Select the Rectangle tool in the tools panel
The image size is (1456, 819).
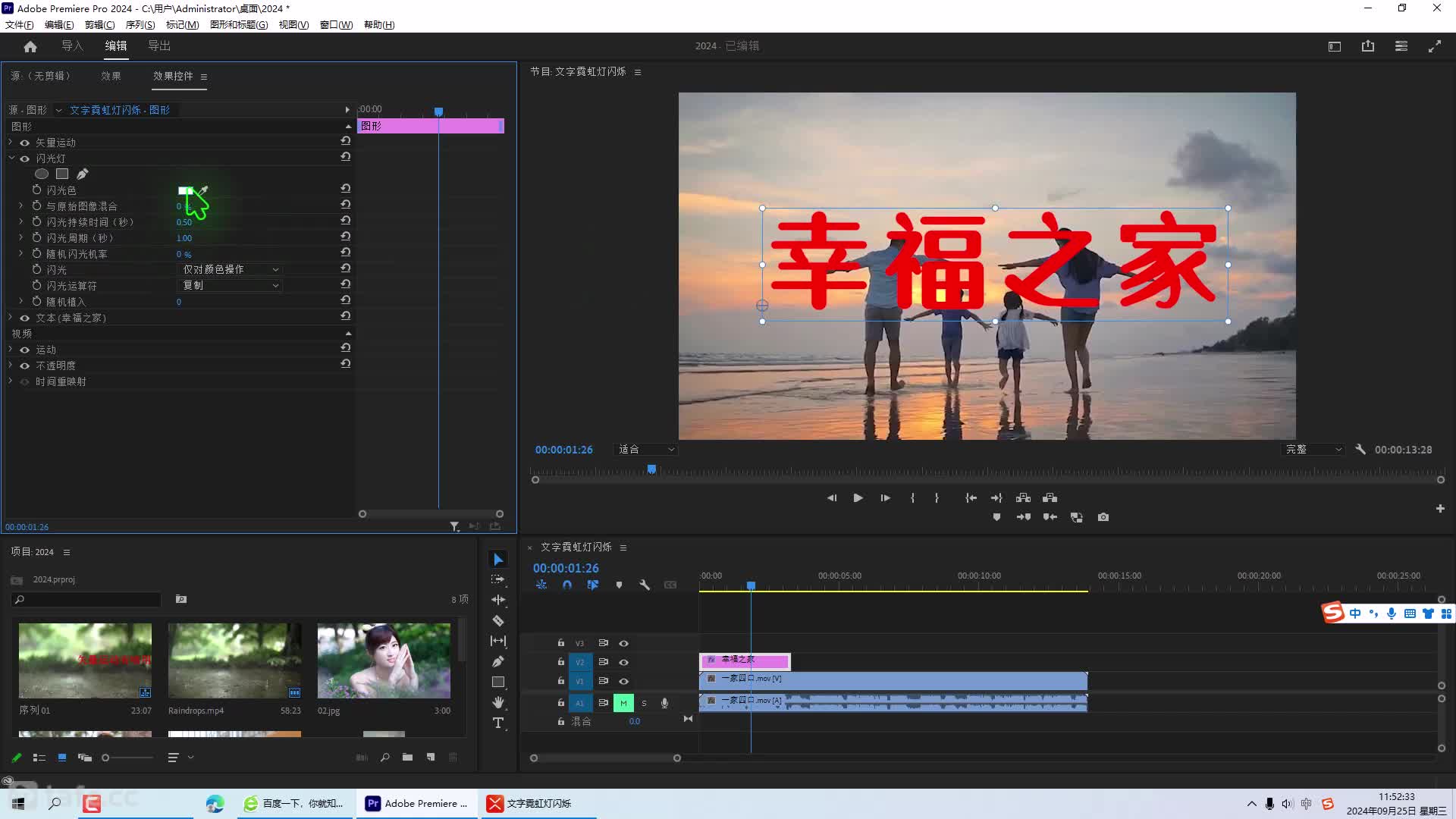coord(498,682)
